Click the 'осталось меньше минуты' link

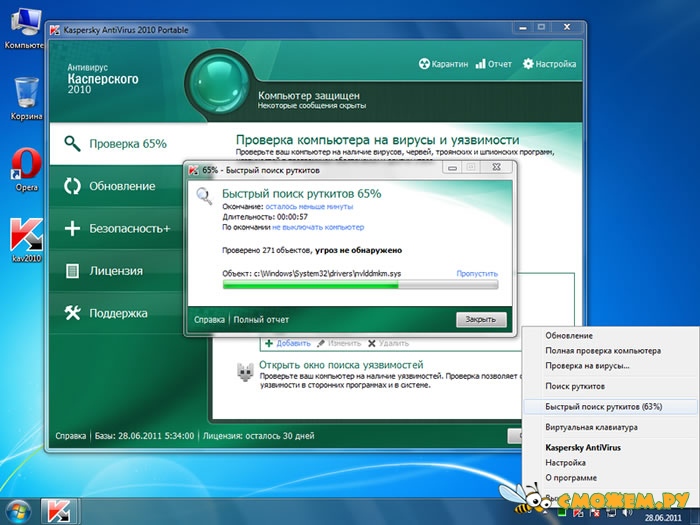[x=309, y=207]
